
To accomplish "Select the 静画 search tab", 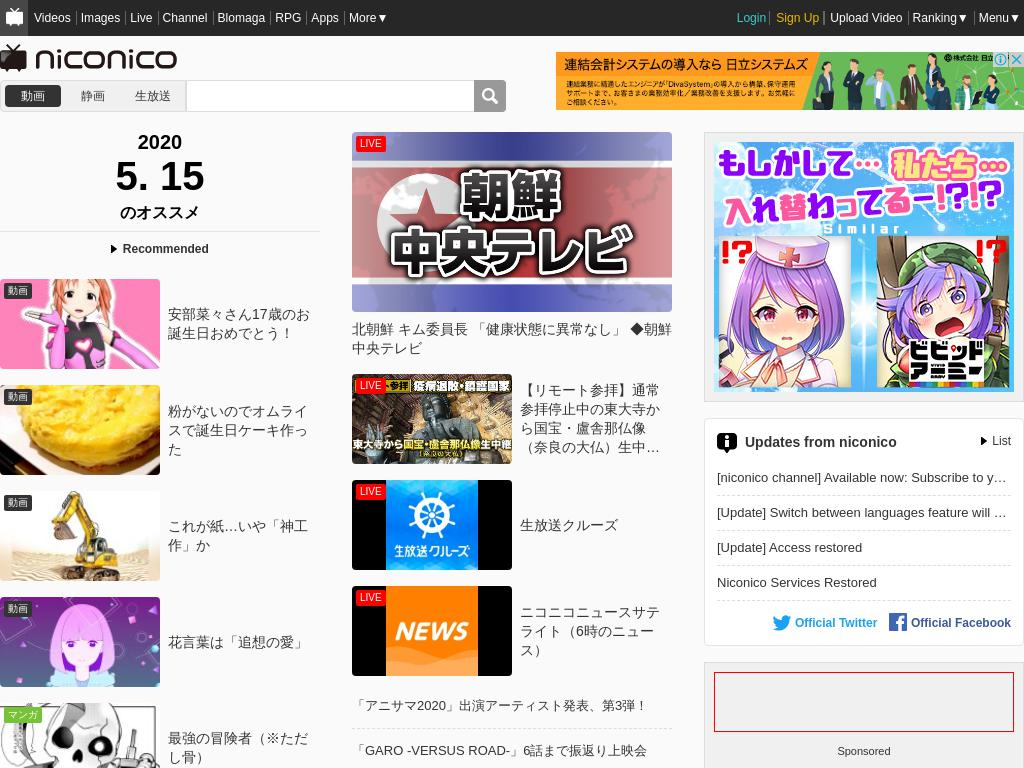I will [x=93, y=96].
